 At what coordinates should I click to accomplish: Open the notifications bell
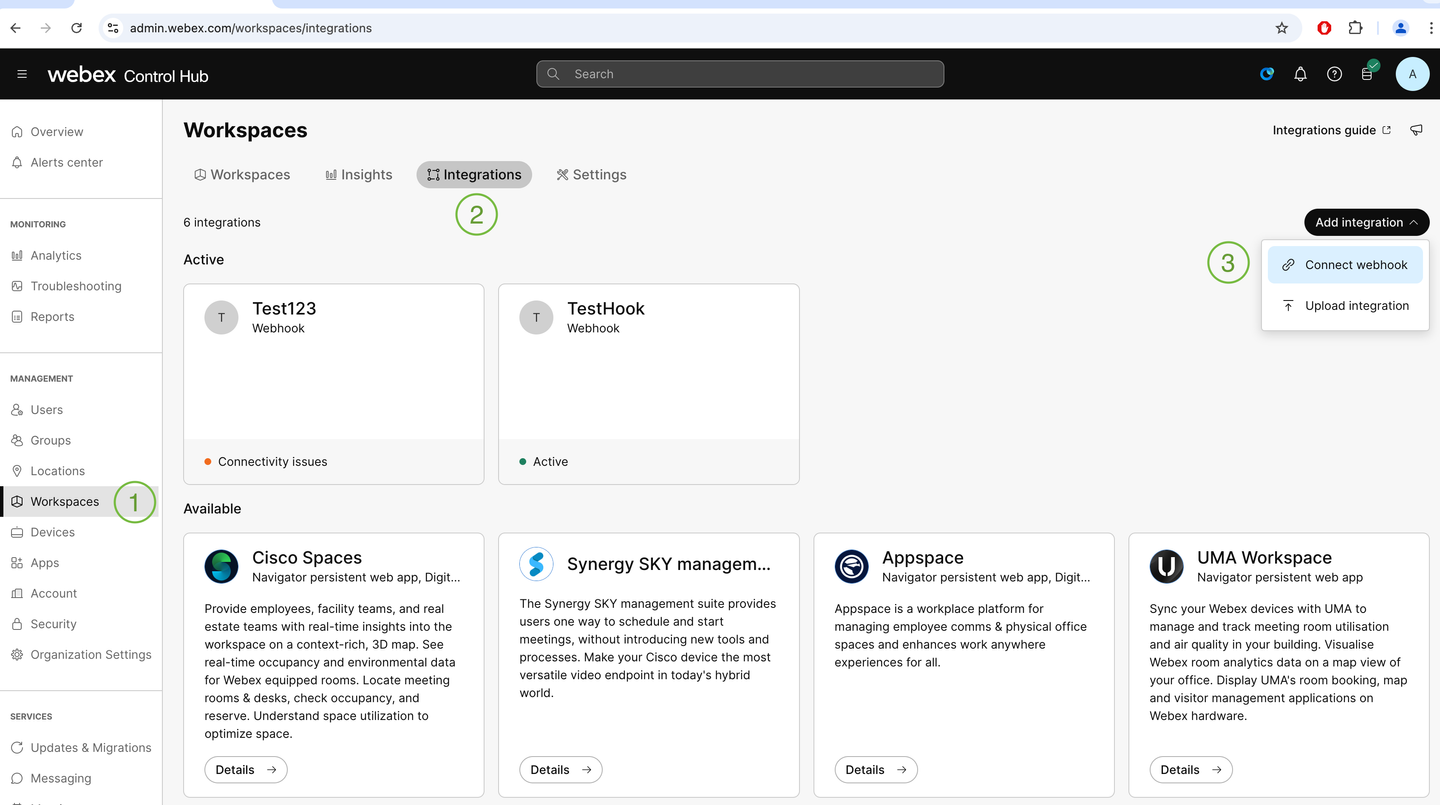(1300, 74)
